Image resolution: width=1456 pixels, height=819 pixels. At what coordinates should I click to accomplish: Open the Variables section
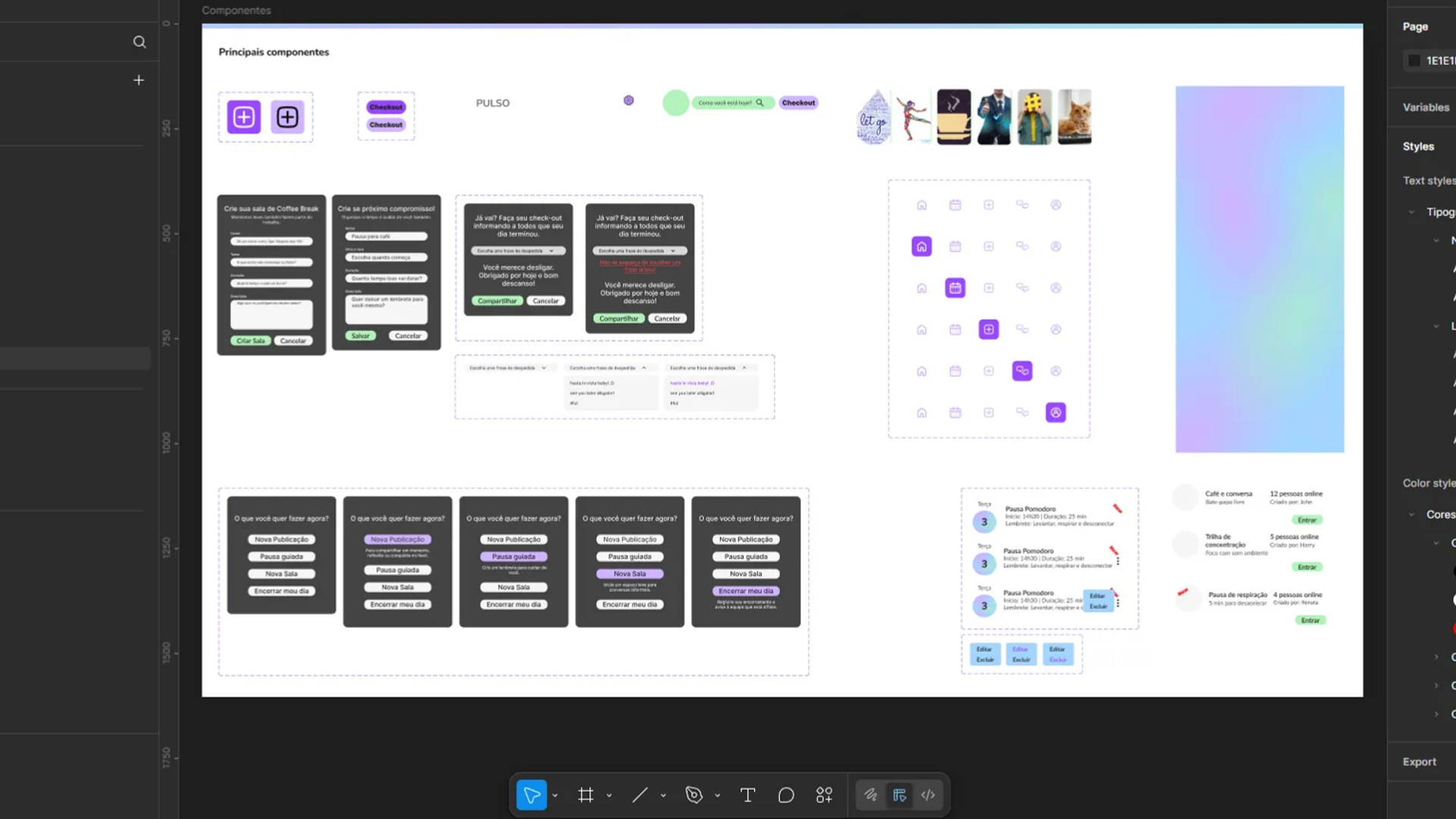tap(1426, 107)
